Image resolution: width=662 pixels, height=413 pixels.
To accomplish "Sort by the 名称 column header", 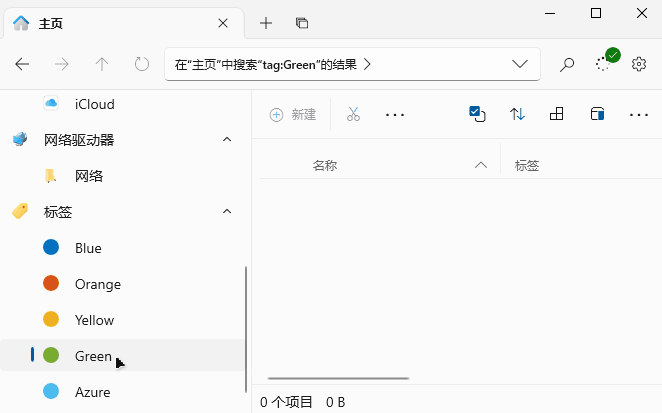I will pos(325,166).
